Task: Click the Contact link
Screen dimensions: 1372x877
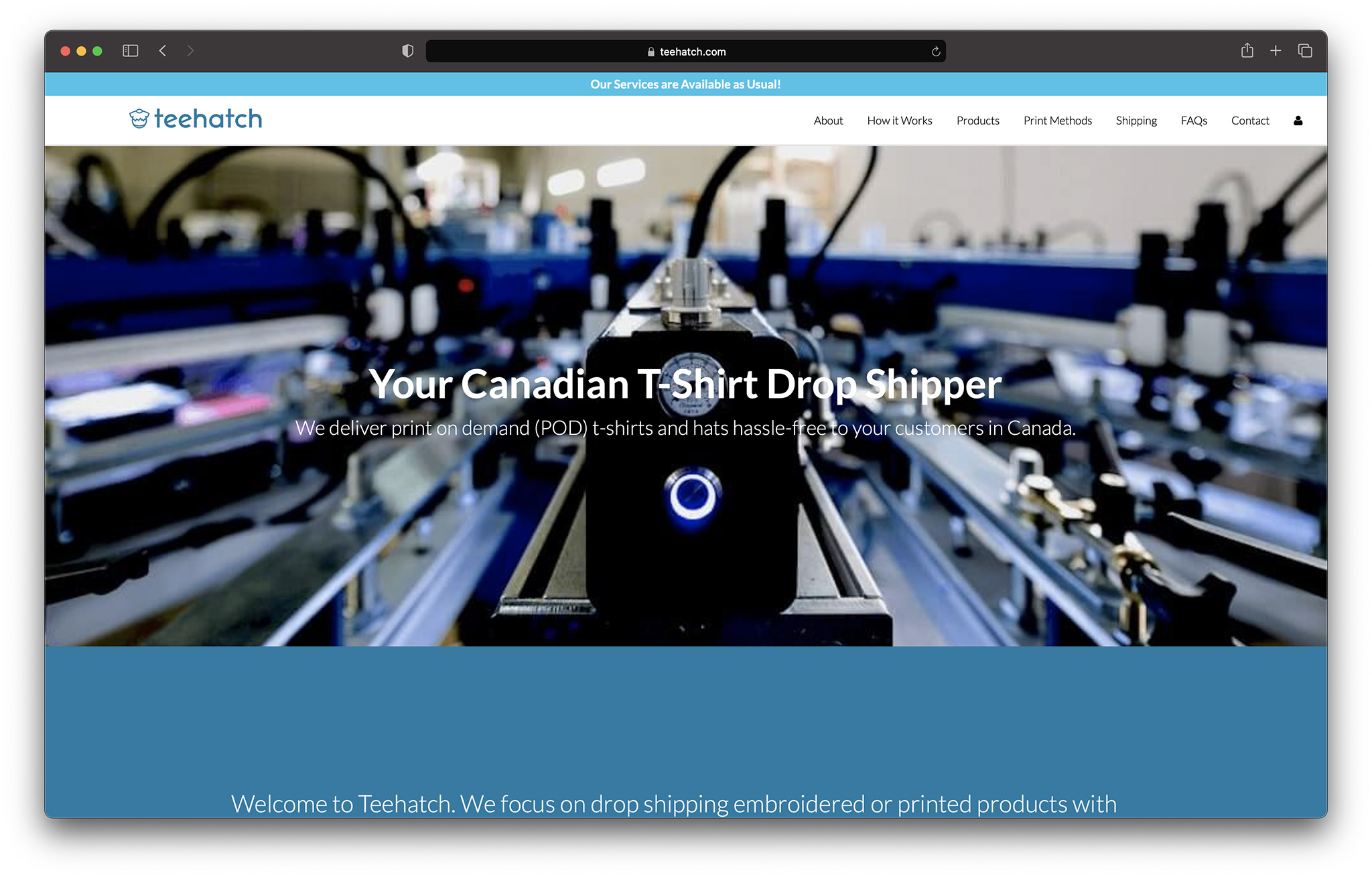Action: pyautogui.click(x=1249, y=121)
